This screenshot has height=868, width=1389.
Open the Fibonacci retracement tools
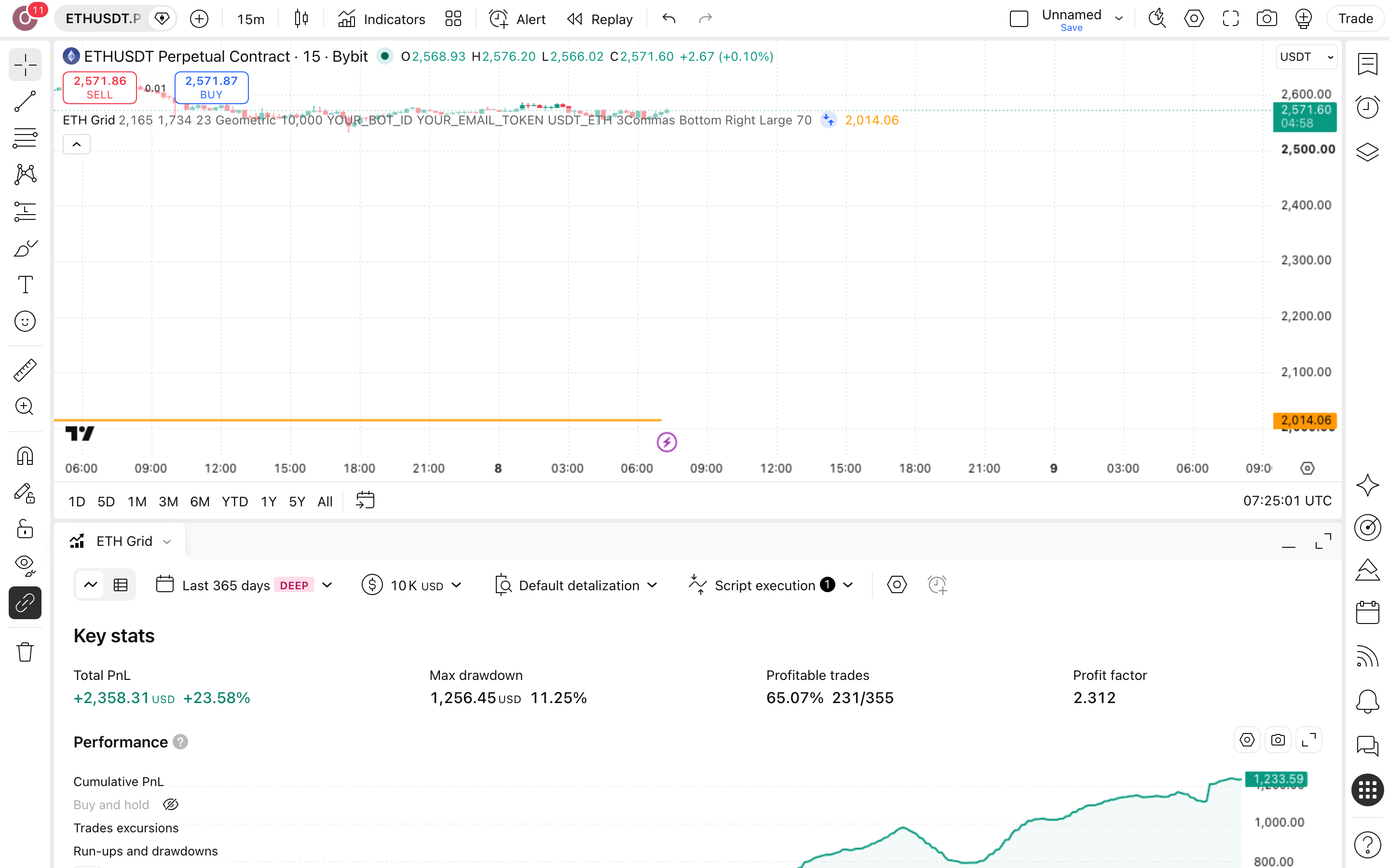coord(25,138)
